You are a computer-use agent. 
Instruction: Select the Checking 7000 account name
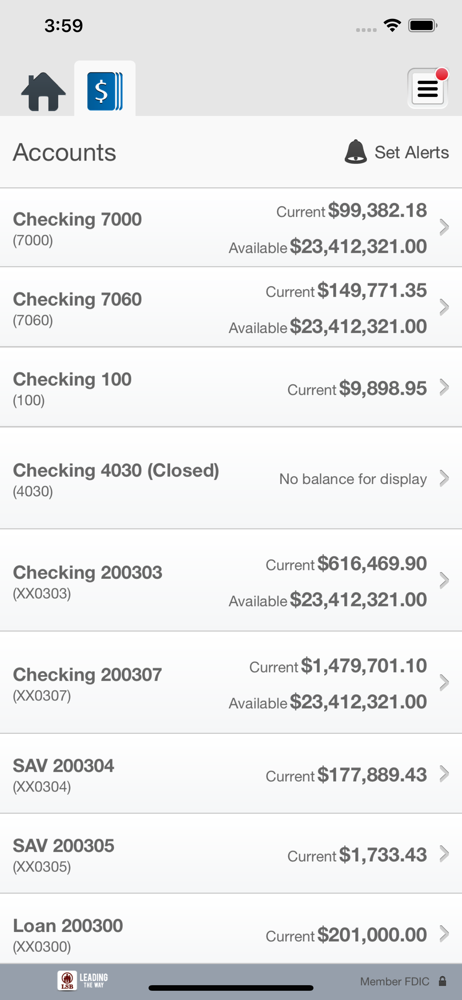pos(77,219)
